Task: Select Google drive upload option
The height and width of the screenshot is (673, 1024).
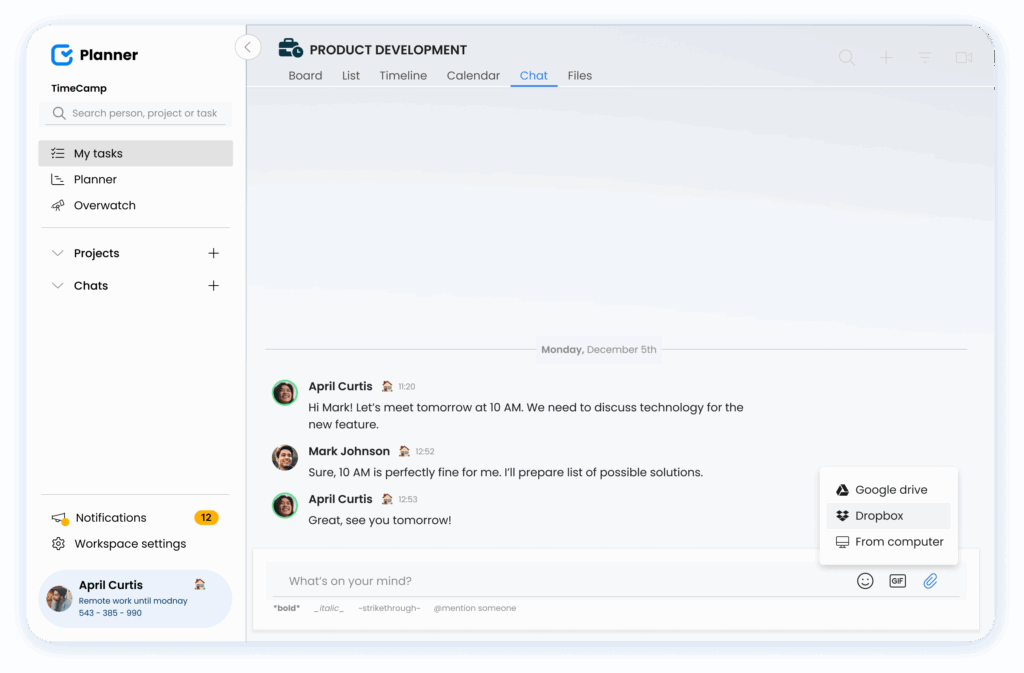Action: (888, 489)
